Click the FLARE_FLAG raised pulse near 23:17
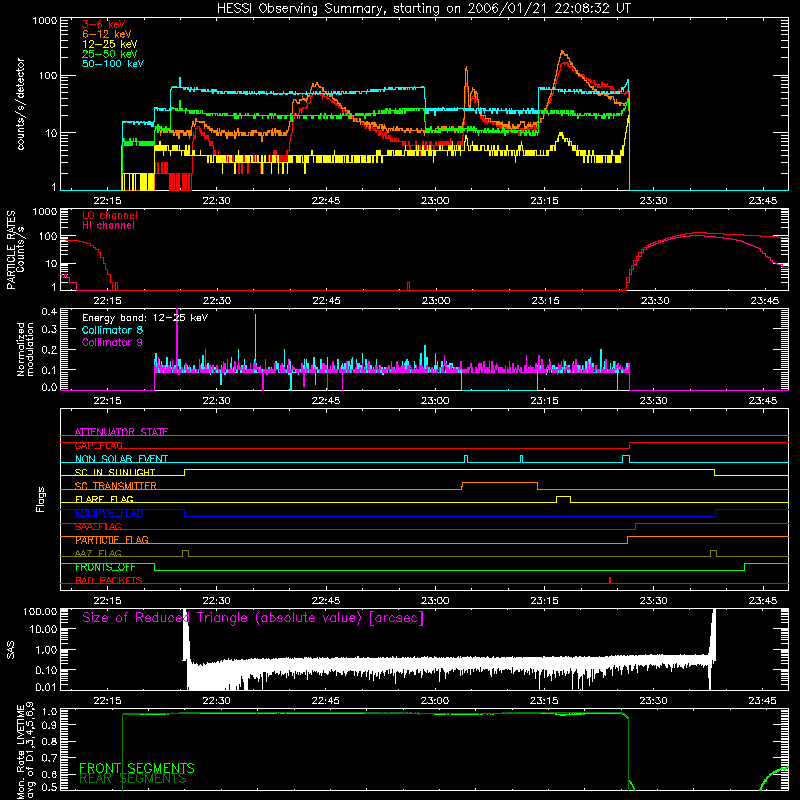This screenshot has width=800, height=800. pos(563,498)
